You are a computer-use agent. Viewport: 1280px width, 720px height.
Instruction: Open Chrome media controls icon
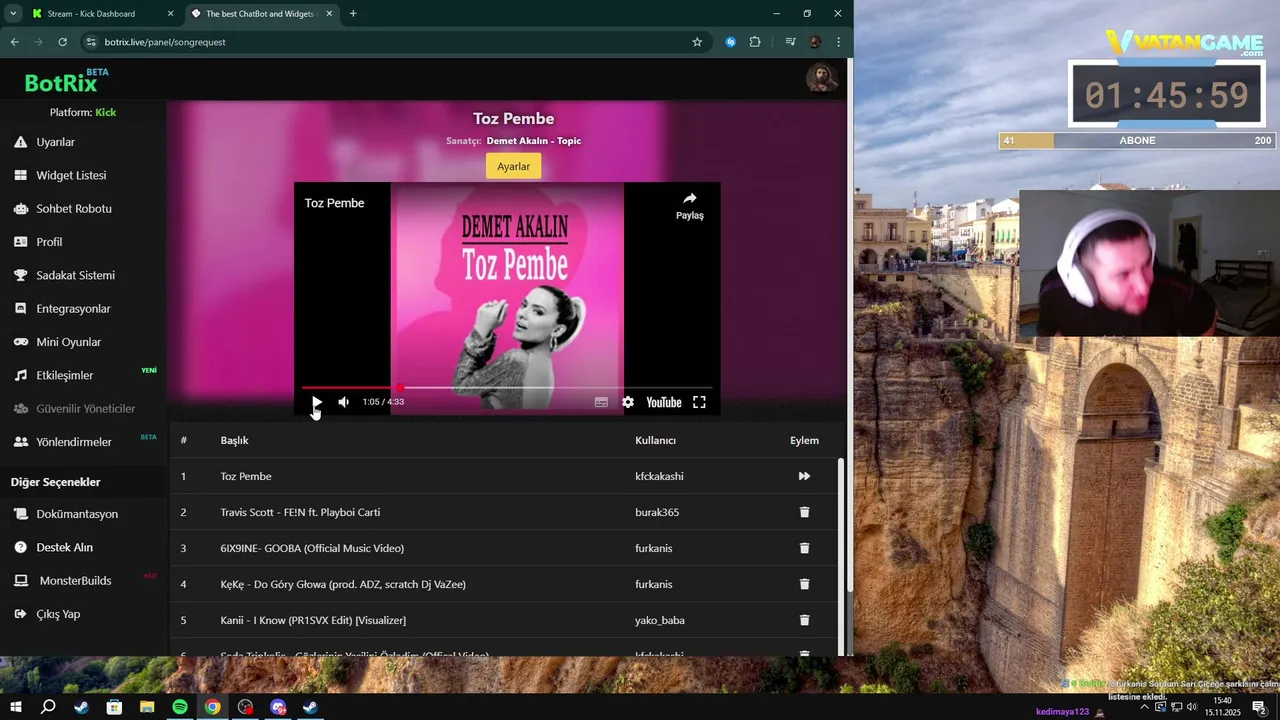790,42
